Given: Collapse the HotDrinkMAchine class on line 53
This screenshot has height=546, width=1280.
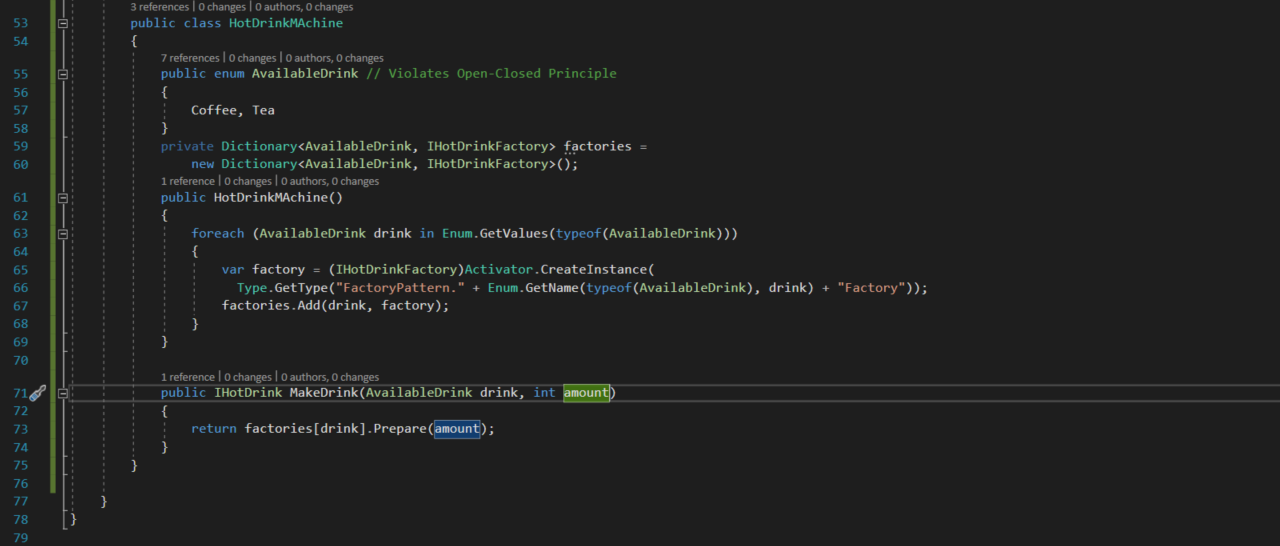Looking at the screenshot, I should pyautogui.click(x=63, y=23).
